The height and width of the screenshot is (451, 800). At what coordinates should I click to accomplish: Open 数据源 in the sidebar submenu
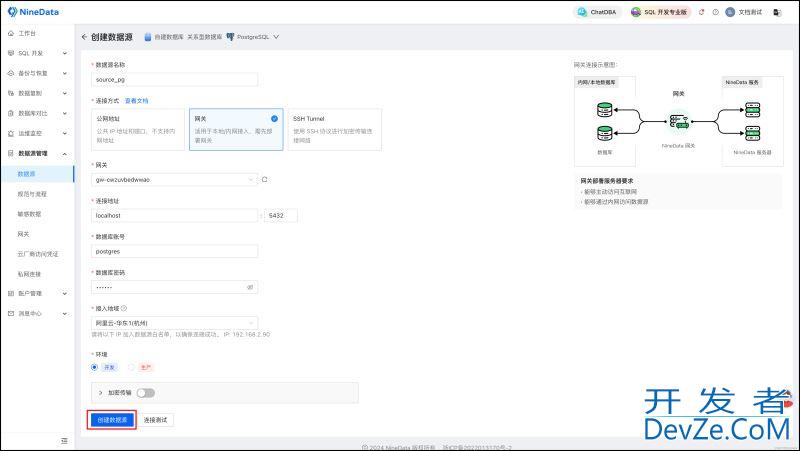(27, 174)
